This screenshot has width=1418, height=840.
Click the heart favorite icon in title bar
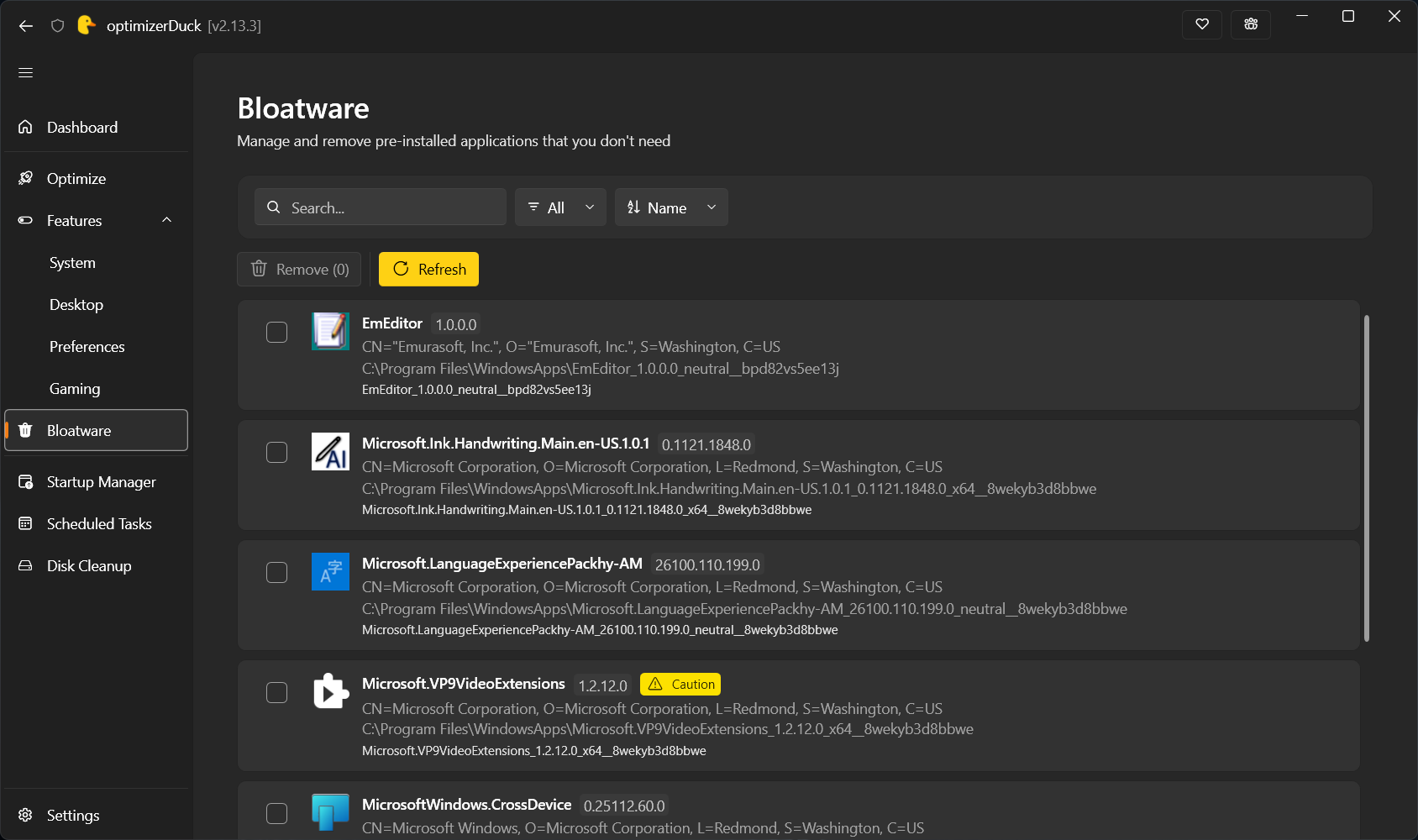[x=1201, y=24]
